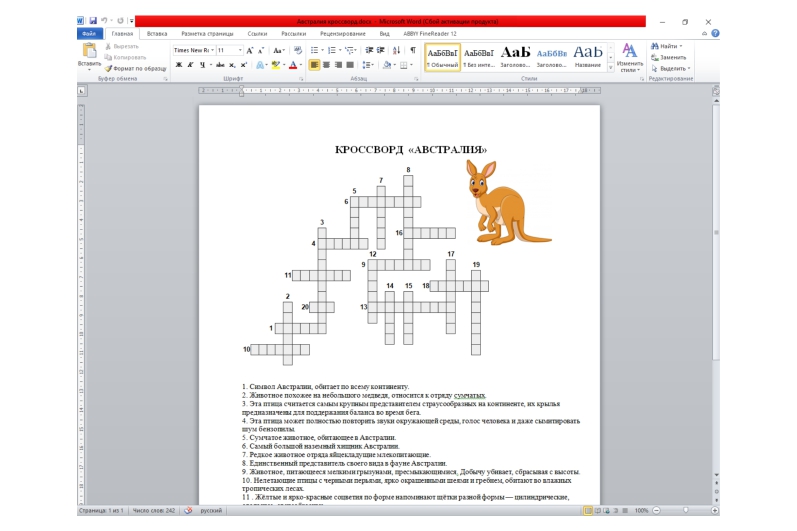Increase paragraph indent

coord(381,50)
